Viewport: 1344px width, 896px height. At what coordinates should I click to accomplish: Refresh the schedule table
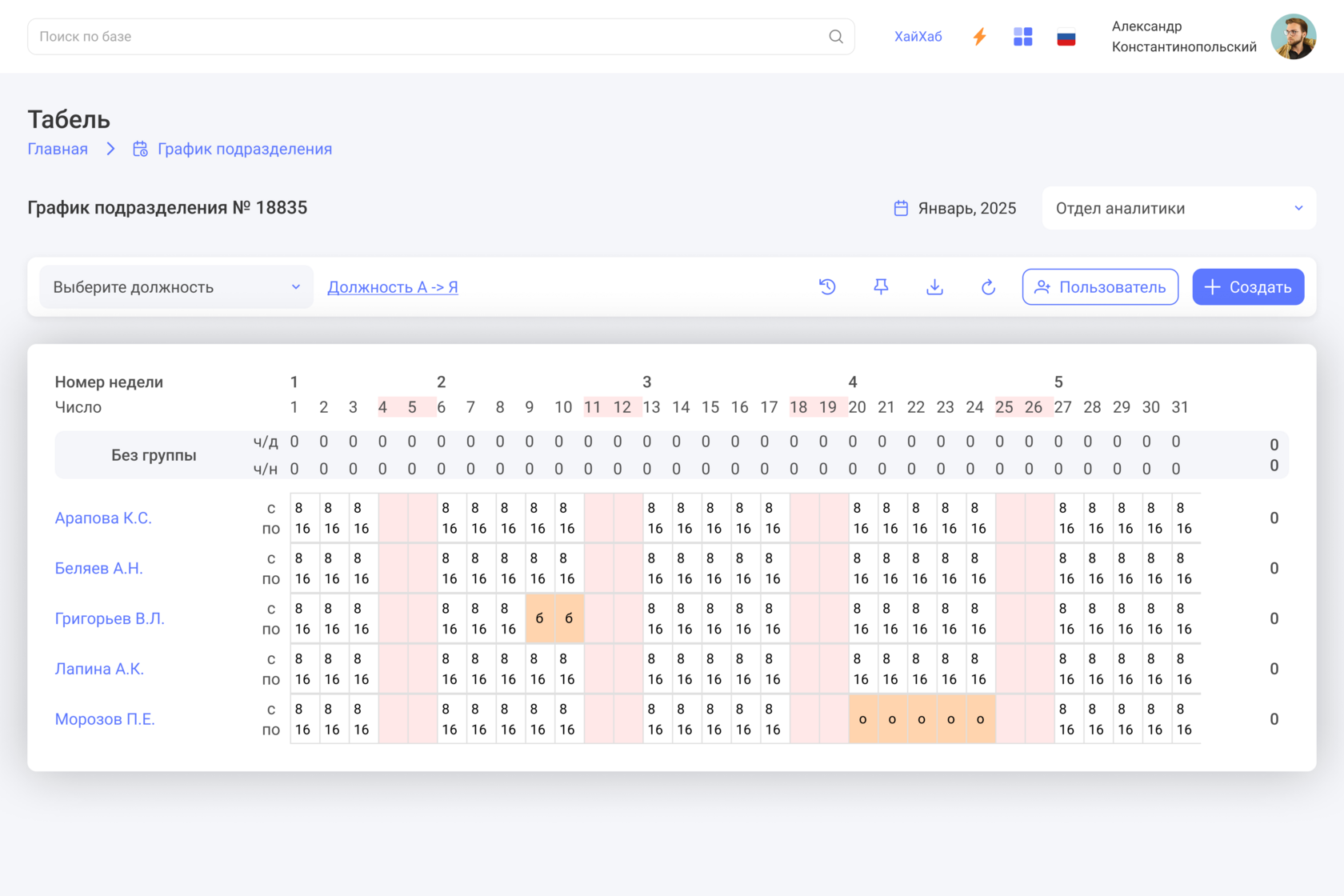click(988, 287)
